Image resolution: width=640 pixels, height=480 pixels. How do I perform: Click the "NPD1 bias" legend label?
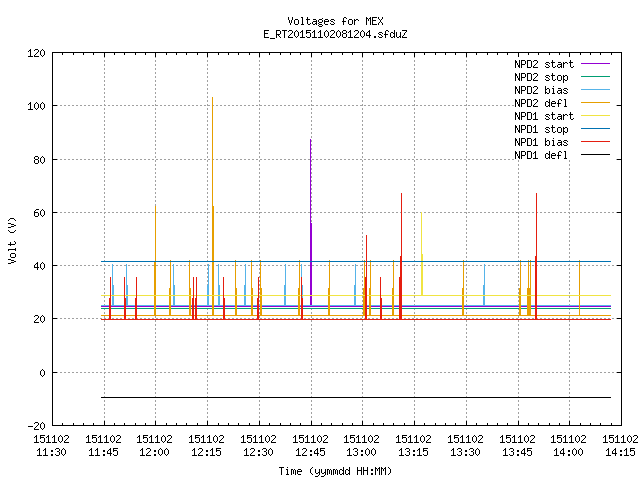pyautogui.click(x=541, y=142)
